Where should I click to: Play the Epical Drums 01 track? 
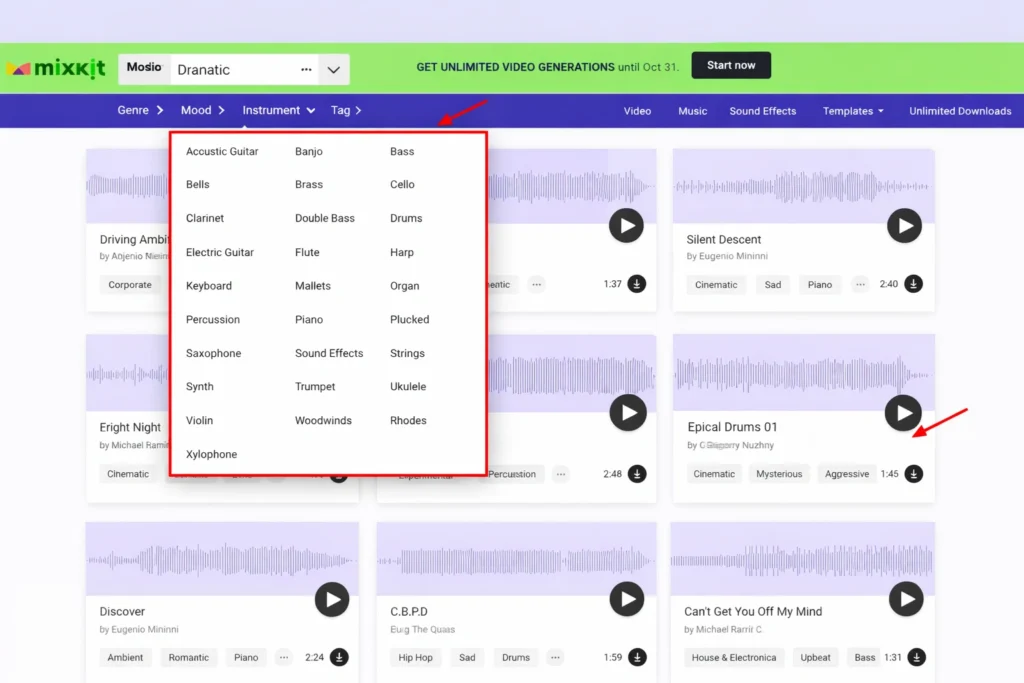pos(904,412)
